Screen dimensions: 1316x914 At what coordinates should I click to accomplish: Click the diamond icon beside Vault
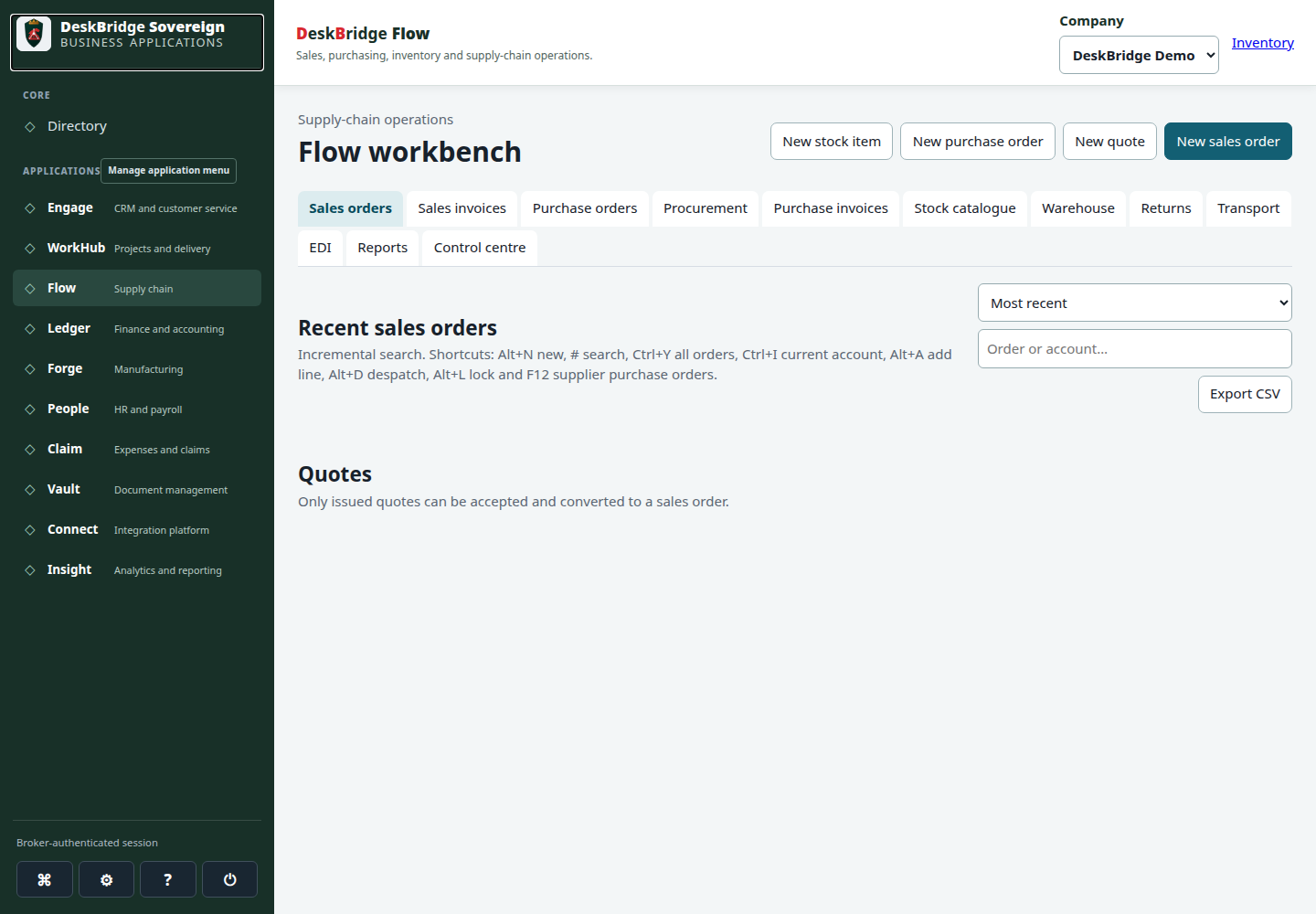pos(30,490)
